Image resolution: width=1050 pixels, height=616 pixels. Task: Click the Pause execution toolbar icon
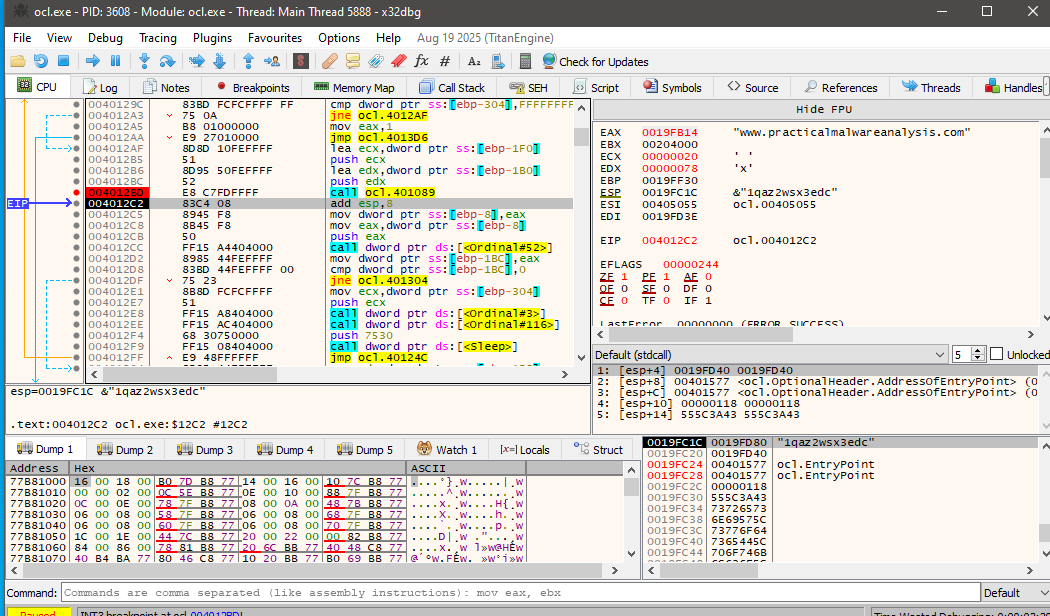pos(115,61)
